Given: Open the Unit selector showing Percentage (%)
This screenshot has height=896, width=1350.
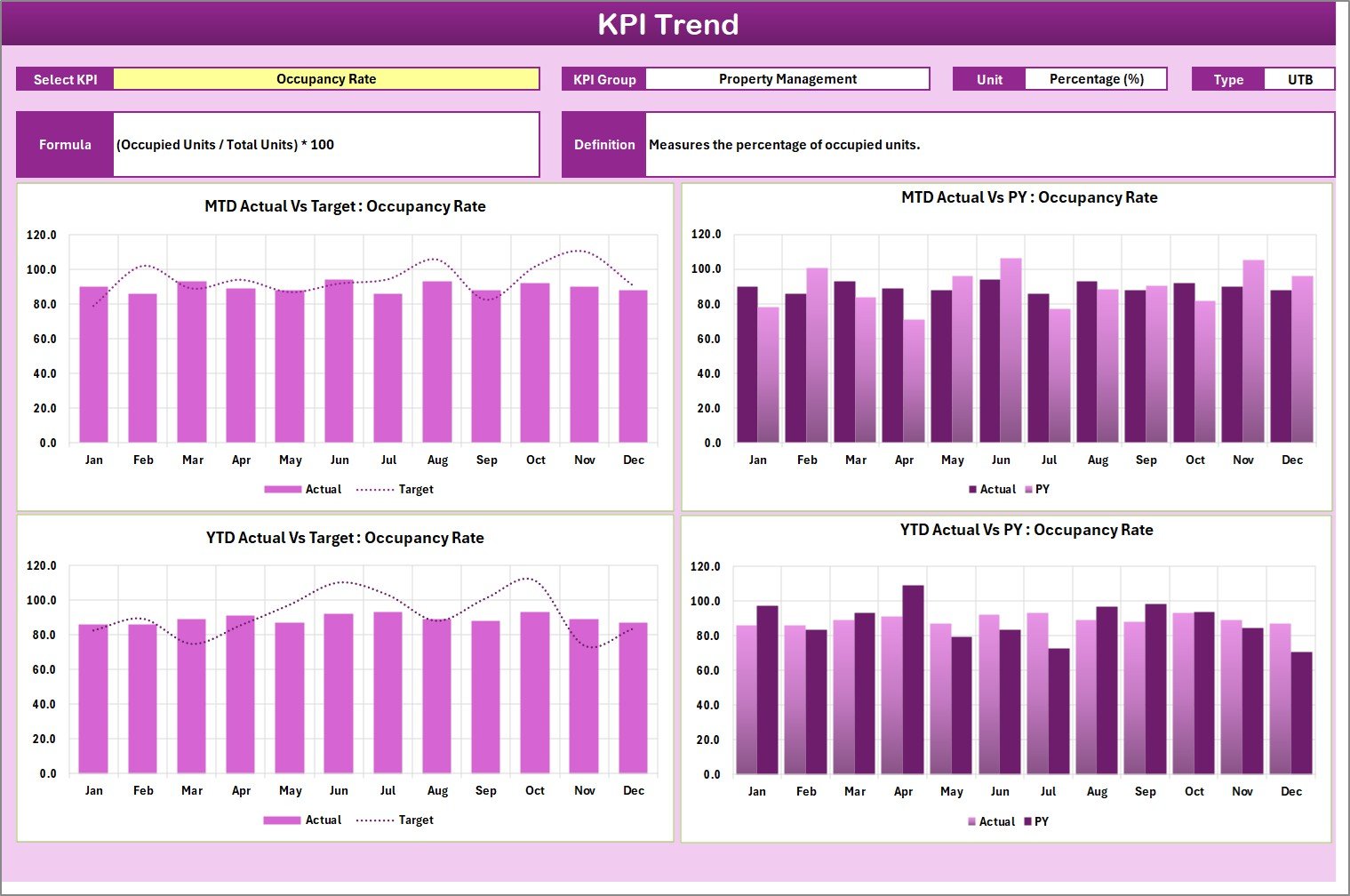Looking at the screenshot, I should coord(1096,78).
